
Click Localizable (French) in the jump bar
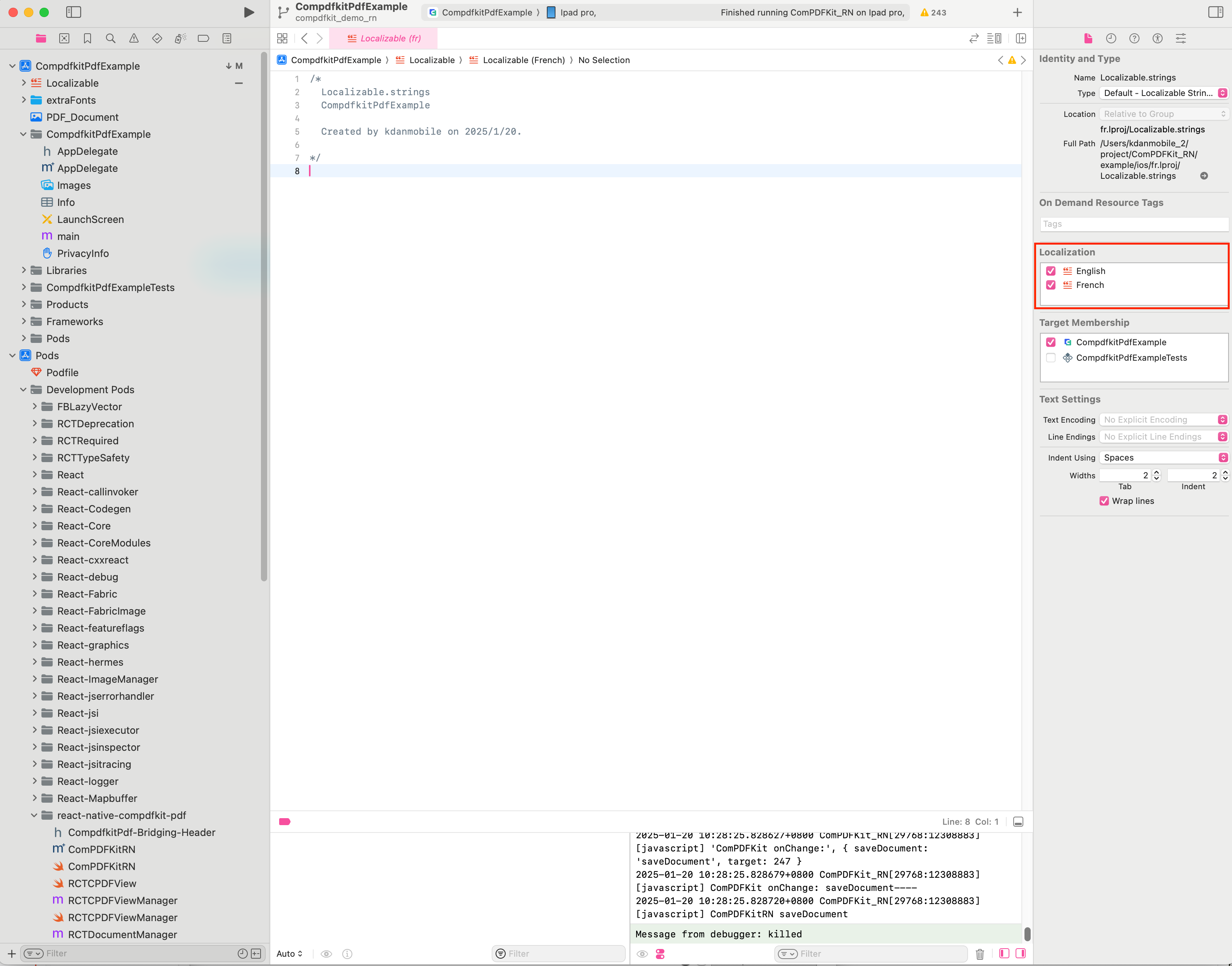523,60
